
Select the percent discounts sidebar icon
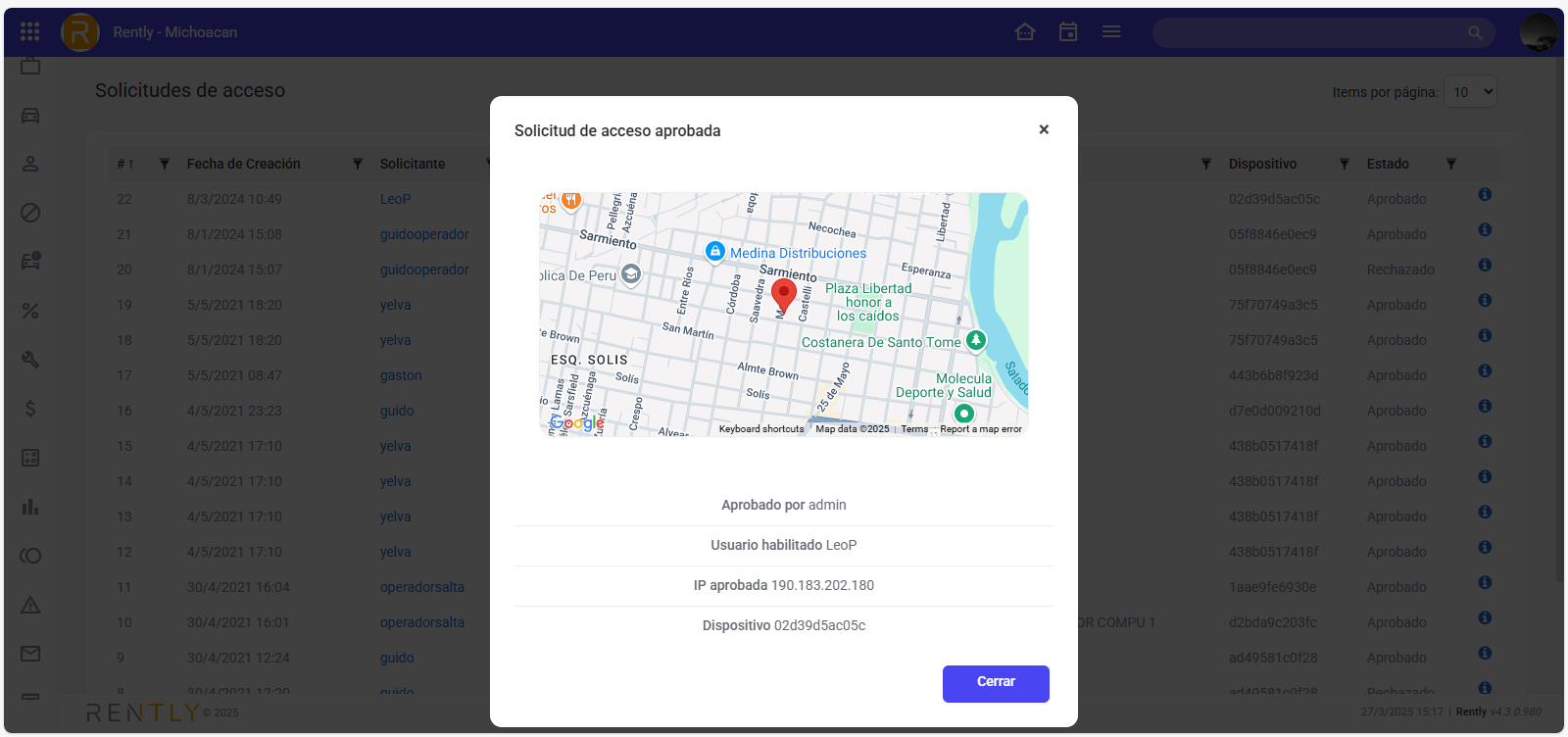pos(30,311)
